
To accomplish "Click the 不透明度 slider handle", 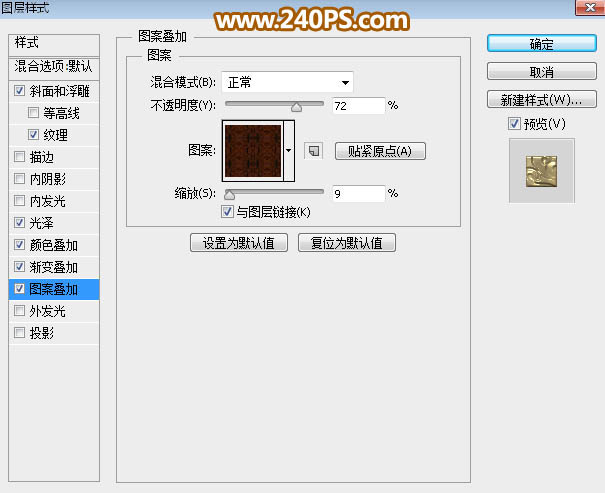I will tap(296, 107).
